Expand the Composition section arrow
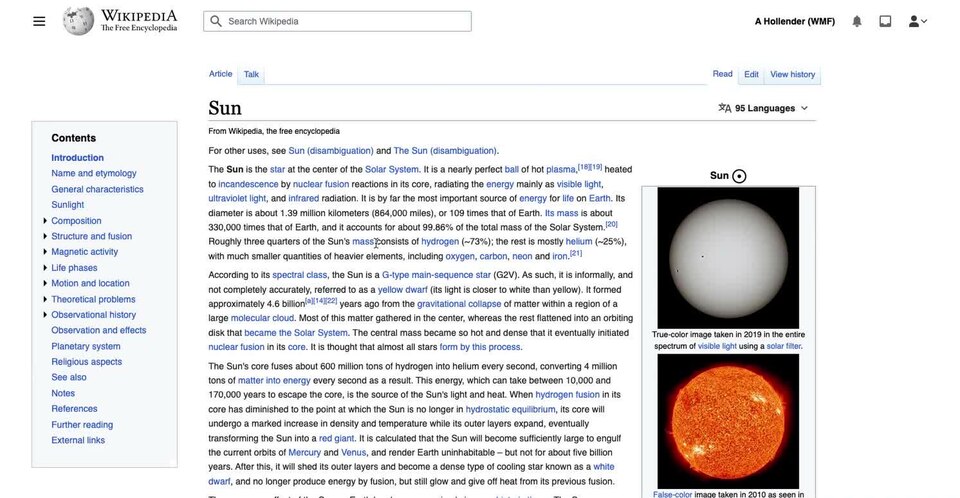Image resolution: width=960 pixels, height=498 pixels. point(45,221)
